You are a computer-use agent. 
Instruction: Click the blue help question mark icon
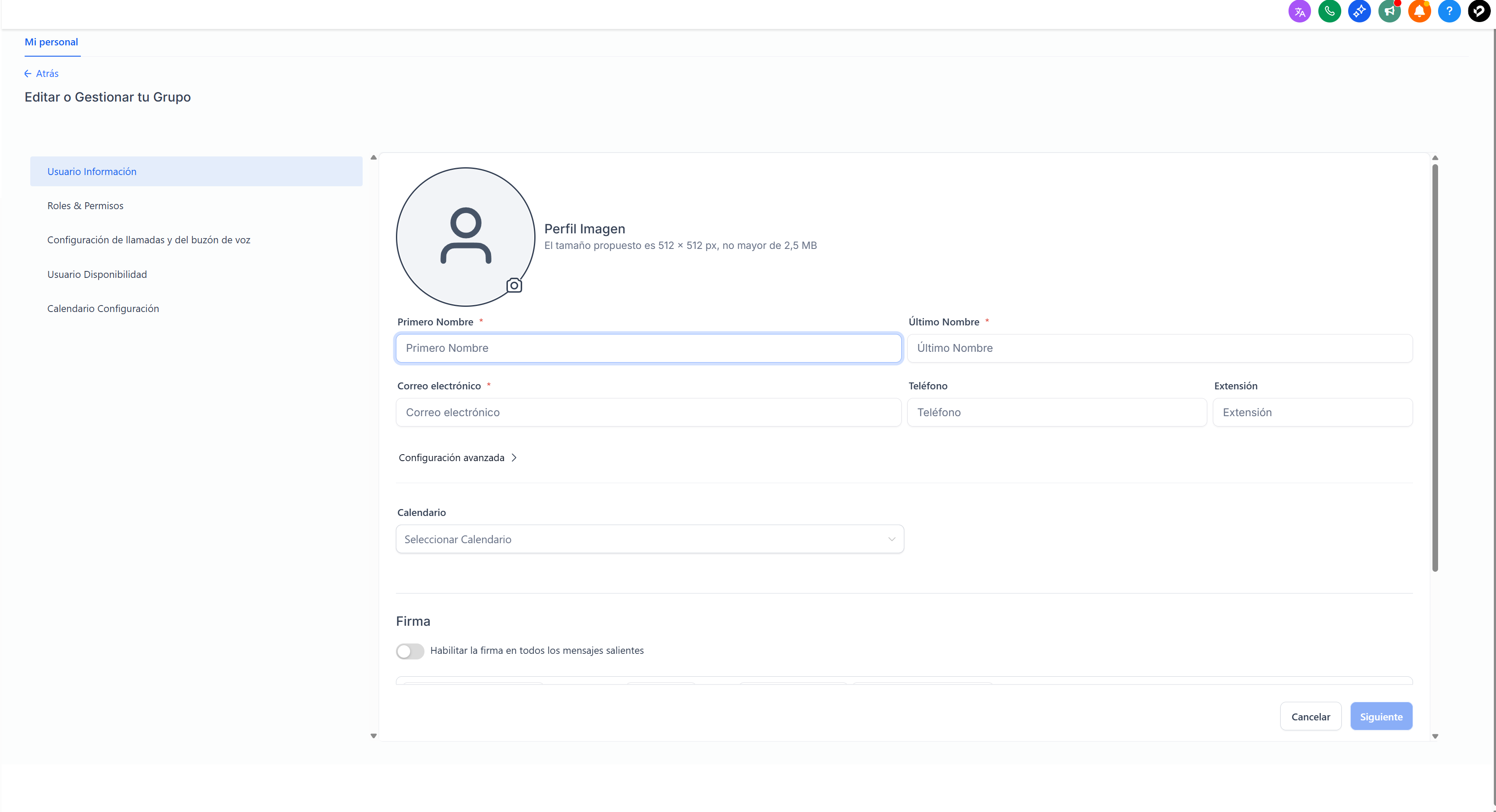click(x=1449, y=11)
